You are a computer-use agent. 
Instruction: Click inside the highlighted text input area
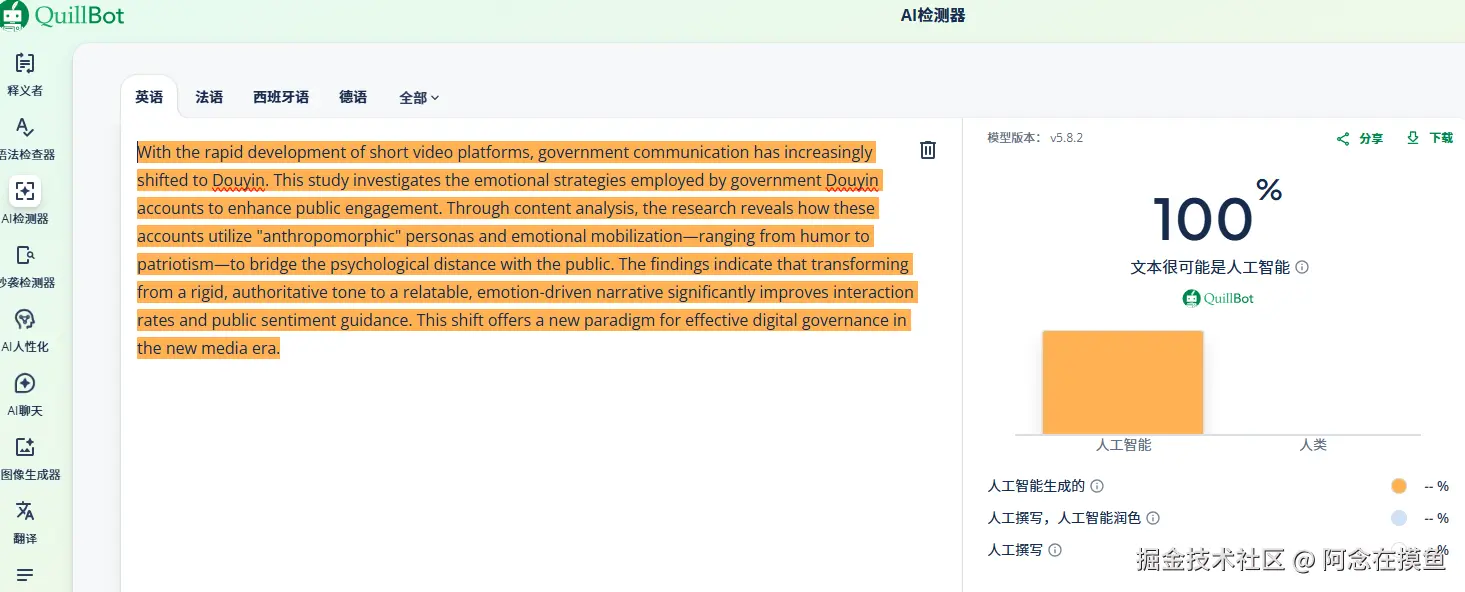coord(525,250)
